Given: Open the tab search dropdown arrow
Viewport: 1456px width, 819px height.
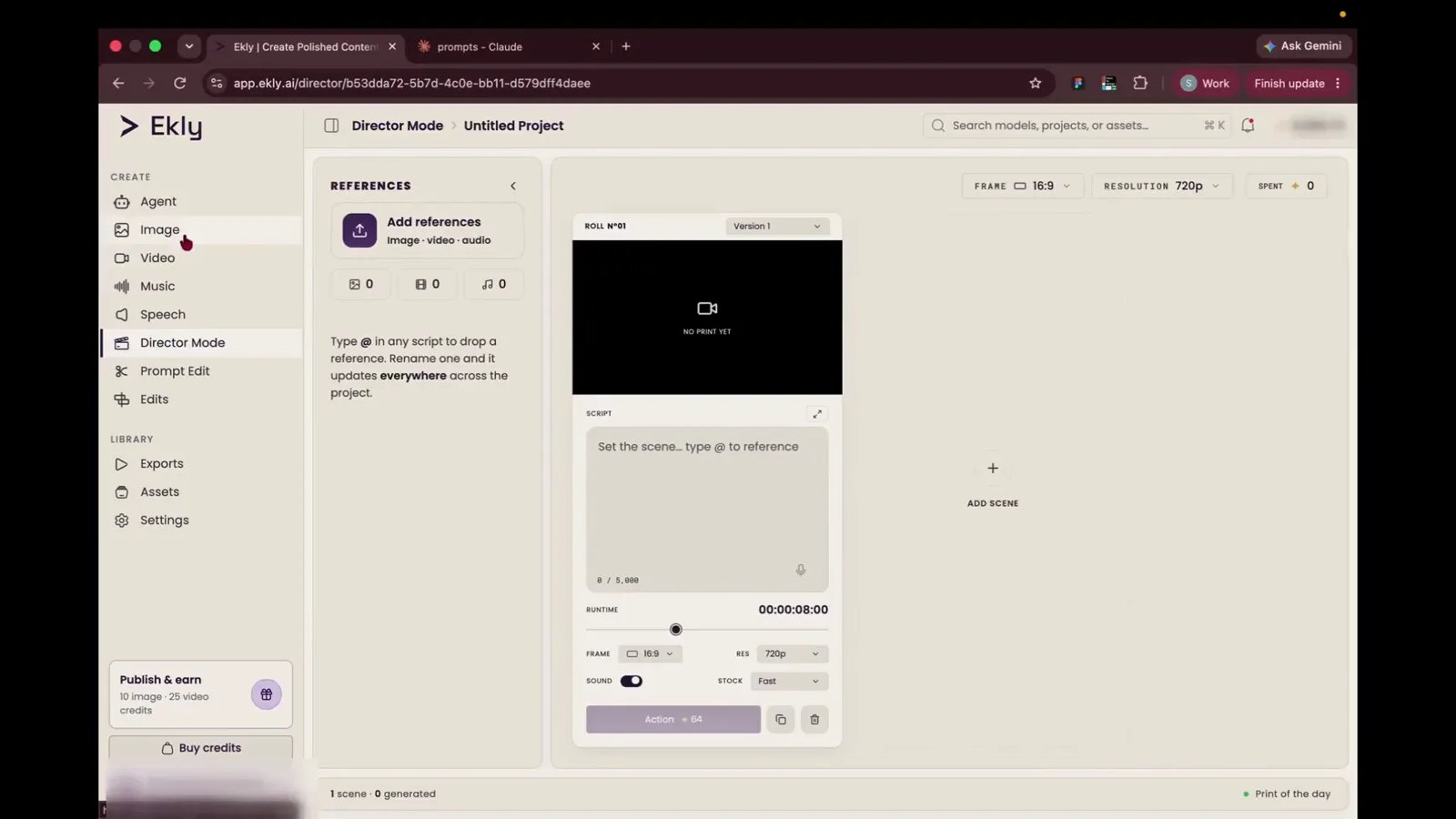Looking at the screenshot, I should point(189,46).
